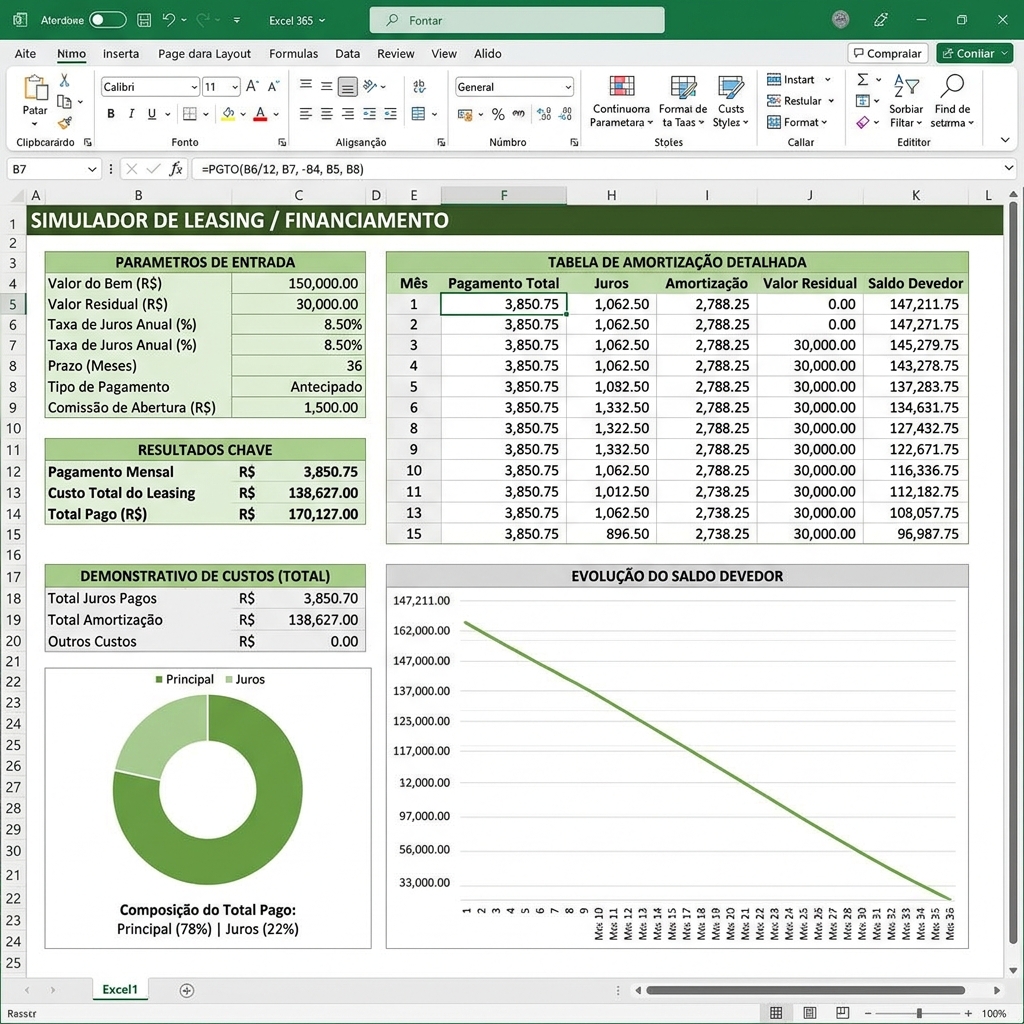Click the merge cells icon

[419, 114]
